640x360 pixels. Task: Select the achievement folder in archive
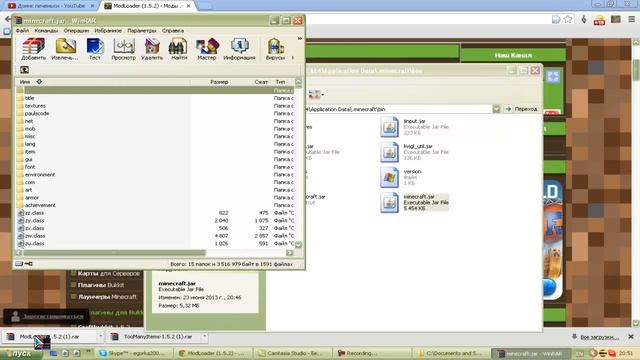(40, 205)
